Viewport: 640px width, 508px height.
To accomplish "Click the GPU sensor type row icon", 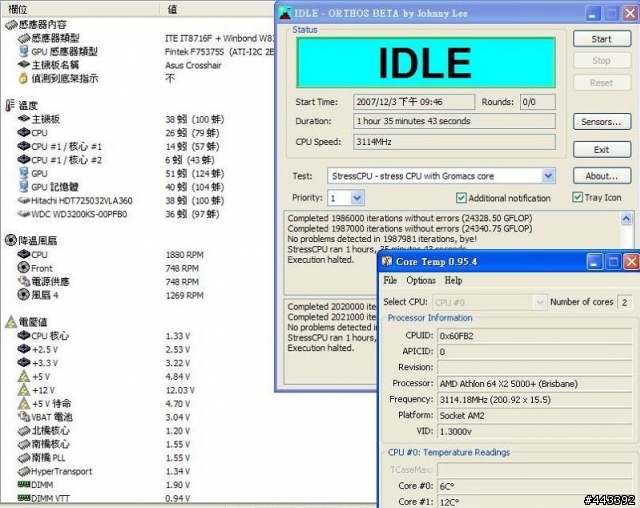I will [x=24, y=51].
